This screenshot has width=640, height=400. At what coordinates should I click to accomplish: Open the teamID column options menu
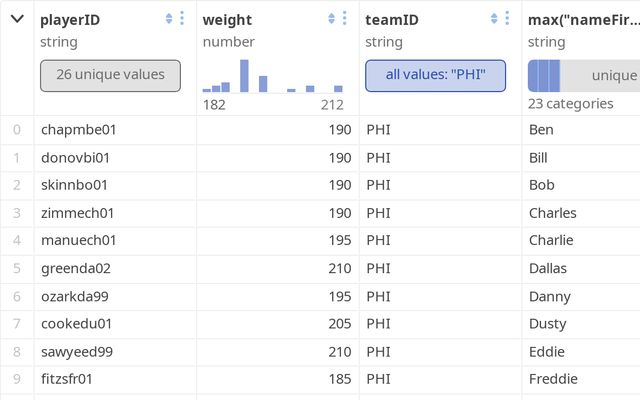[507, 19]
